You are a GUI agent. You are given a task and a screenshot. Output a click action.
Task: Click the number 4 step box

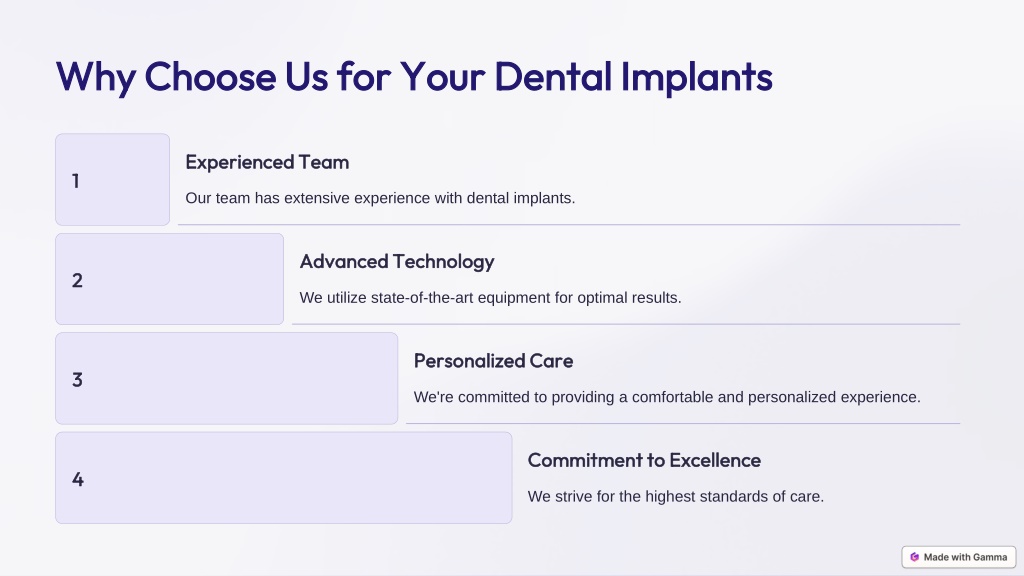pos(283,477)
